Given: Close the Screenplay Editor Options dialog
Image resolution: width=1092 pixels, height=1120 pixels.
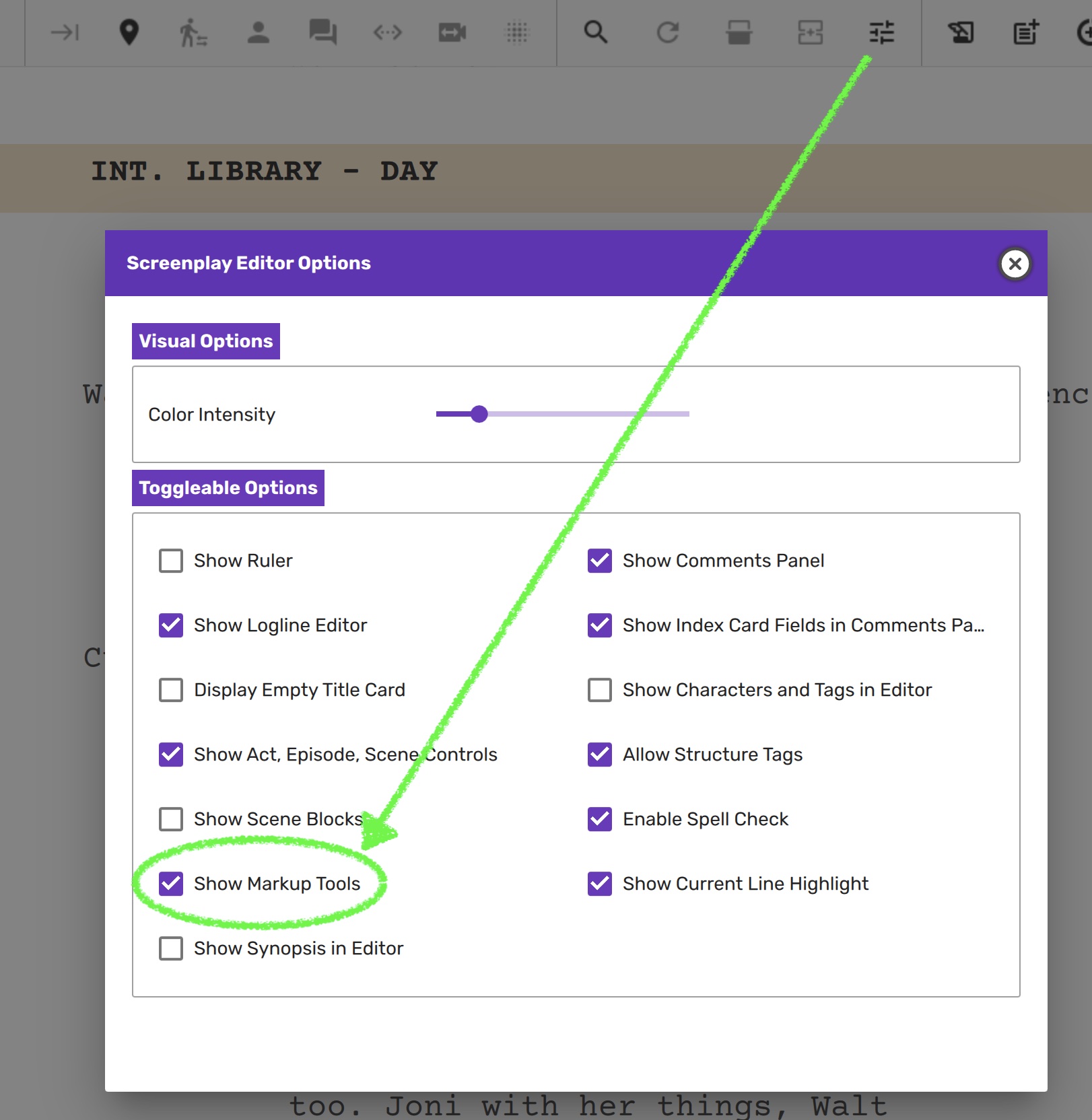Looking at the screenshot, I should [1015, 264].
